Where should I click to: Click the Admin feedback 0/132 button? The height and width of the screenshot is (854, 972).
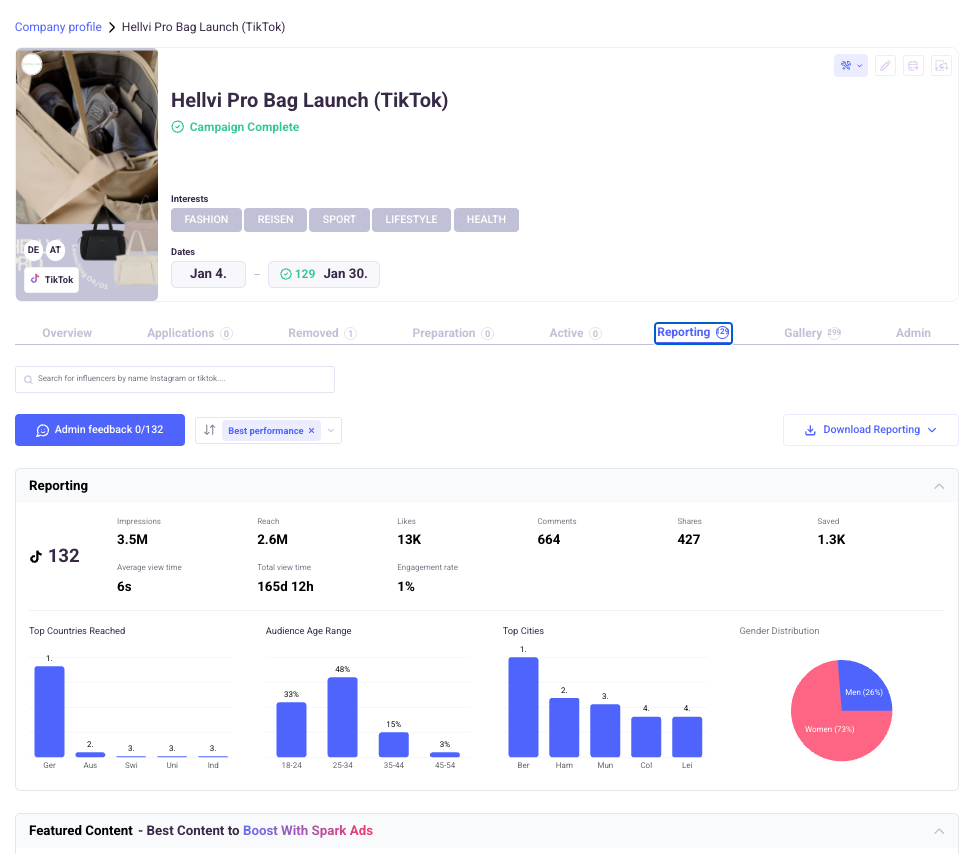pyautogui.click(x=100, y=430)
